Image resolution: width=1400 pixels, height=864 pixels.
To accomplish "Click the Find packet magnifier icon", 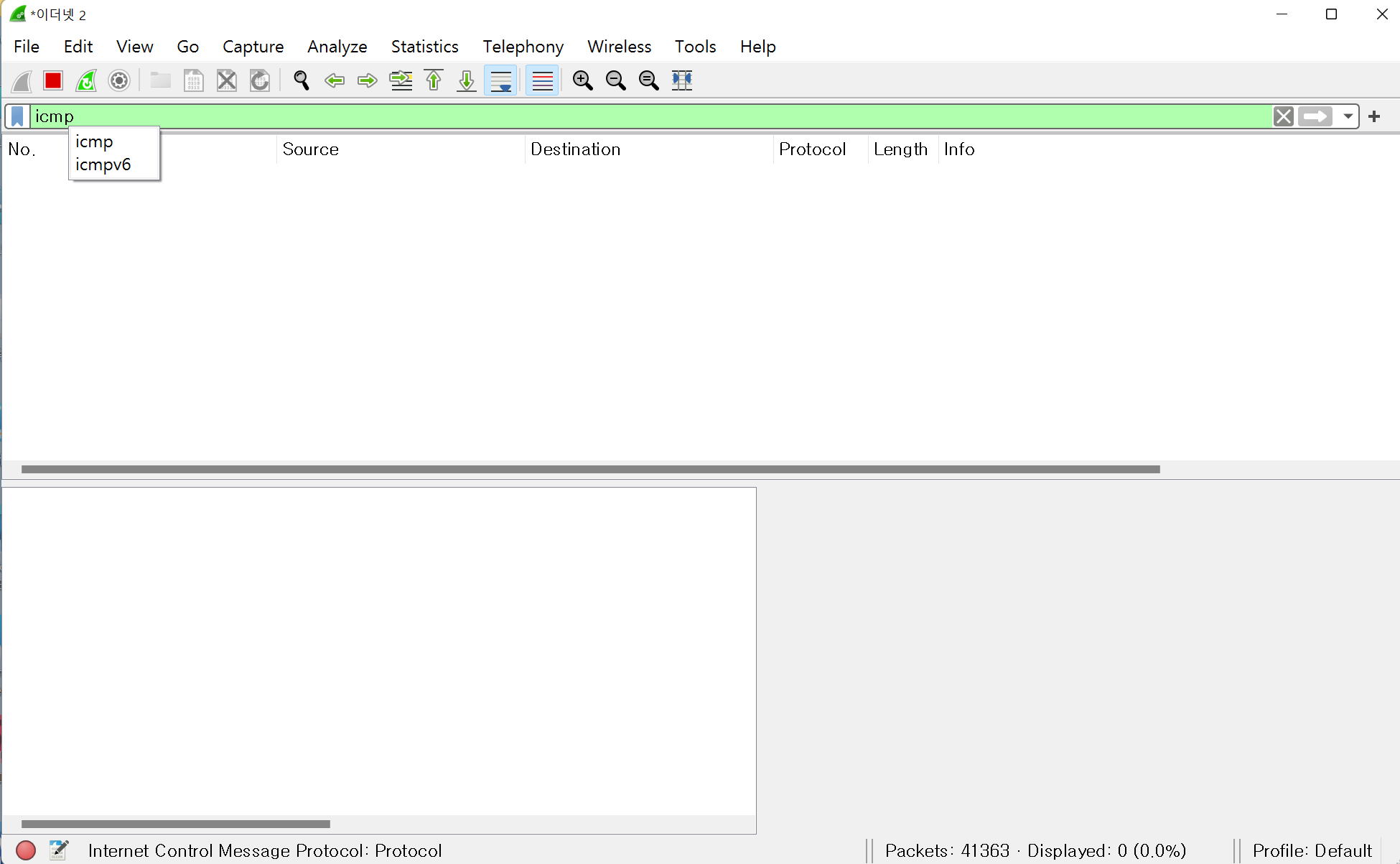I will pyautogui.click(x=302, y=80).
